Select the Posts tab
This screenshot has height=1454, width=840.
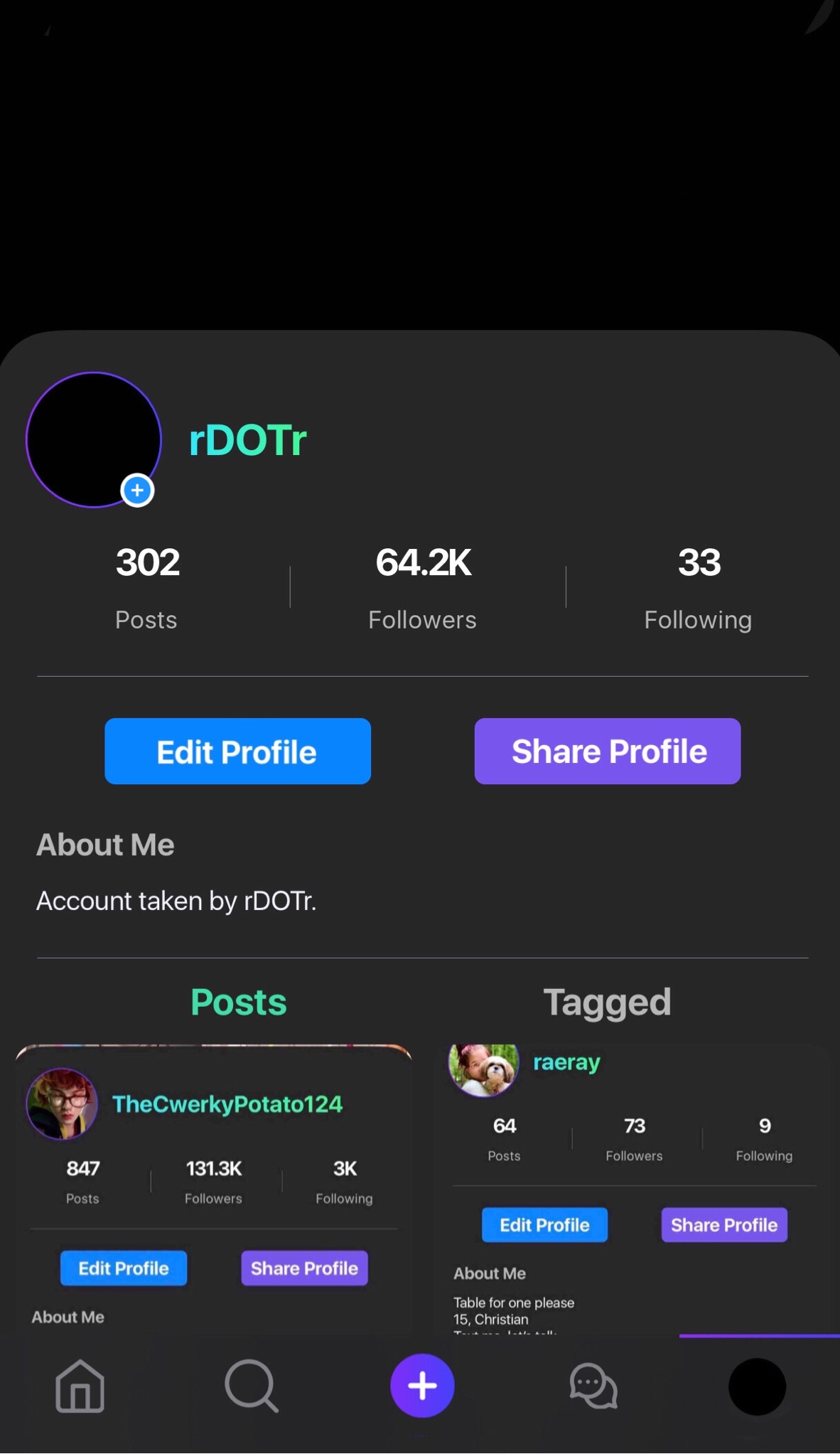pyautogui.click(x=239, y=1003)
